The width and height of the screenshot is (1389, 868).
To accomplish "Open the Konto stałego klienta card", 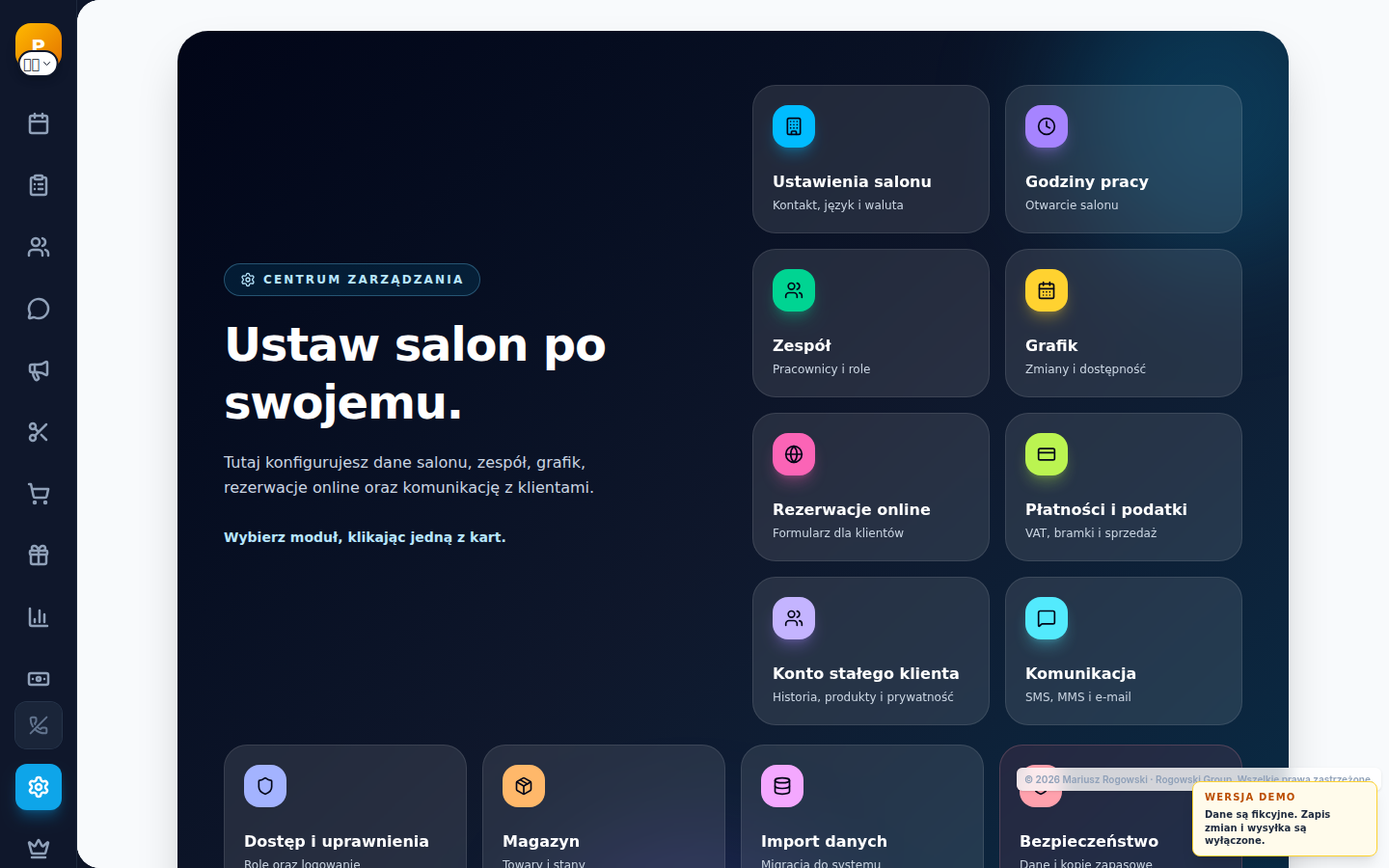I will click(871, 651).
